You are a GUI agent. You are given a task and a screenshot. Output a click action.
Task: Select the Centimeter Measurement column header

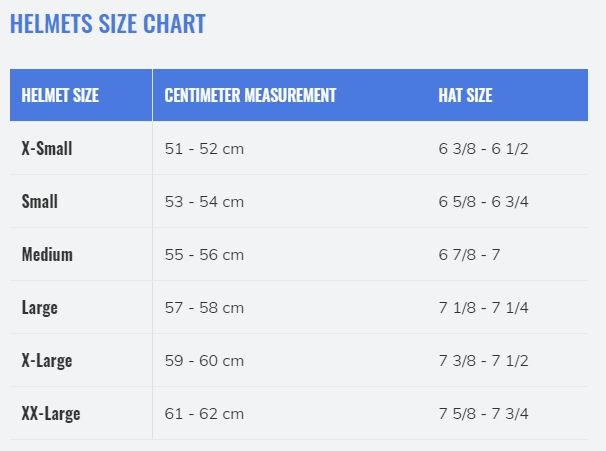[250, 95]
